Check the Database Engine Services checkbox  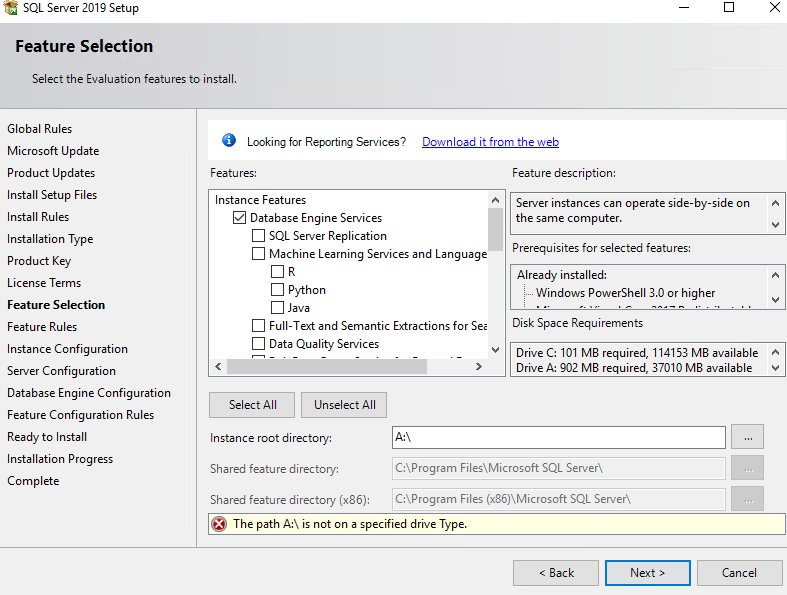[239, 217]
